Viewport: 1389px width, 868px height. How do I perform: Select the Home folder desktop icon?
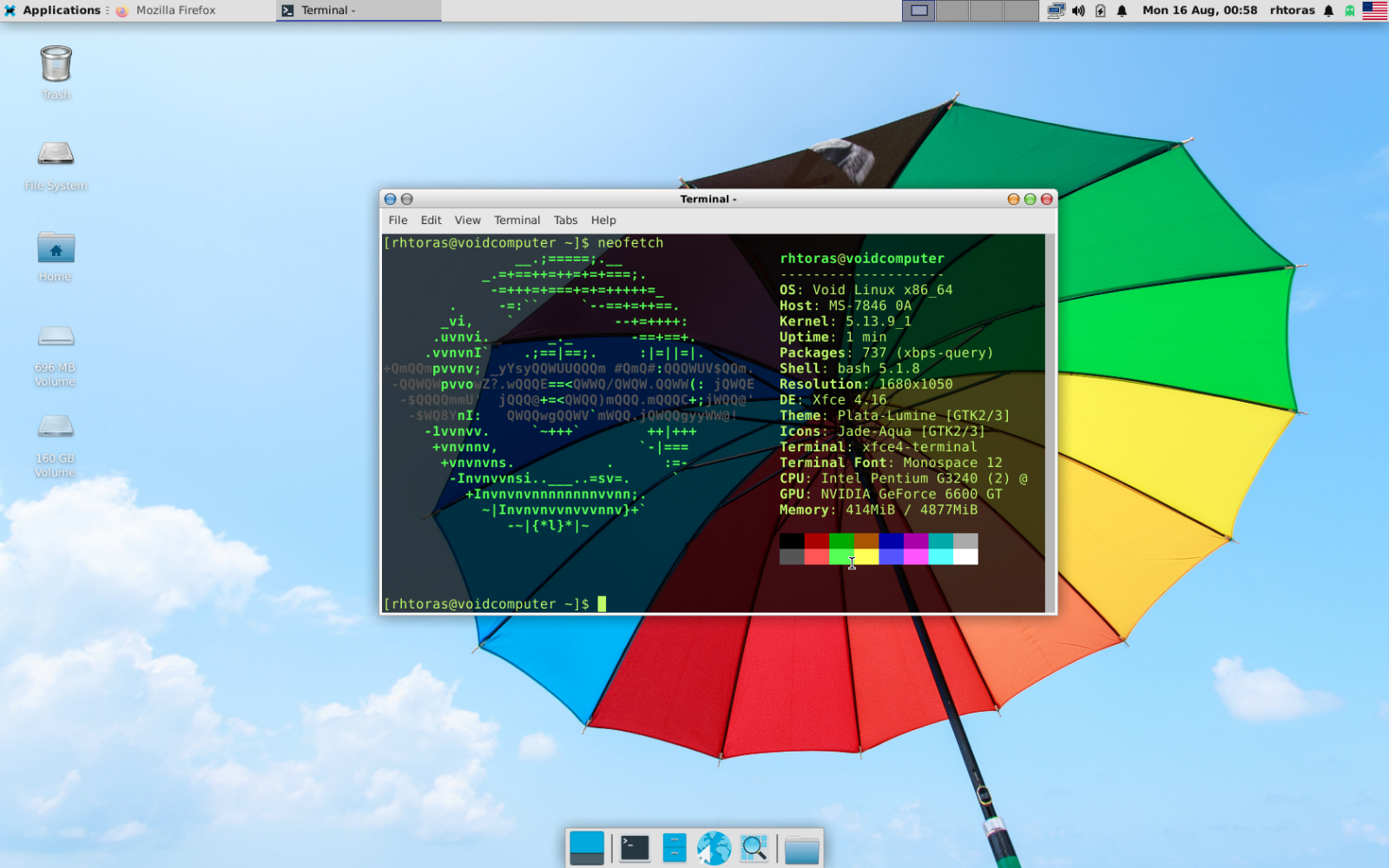click(x=56, y=256)
